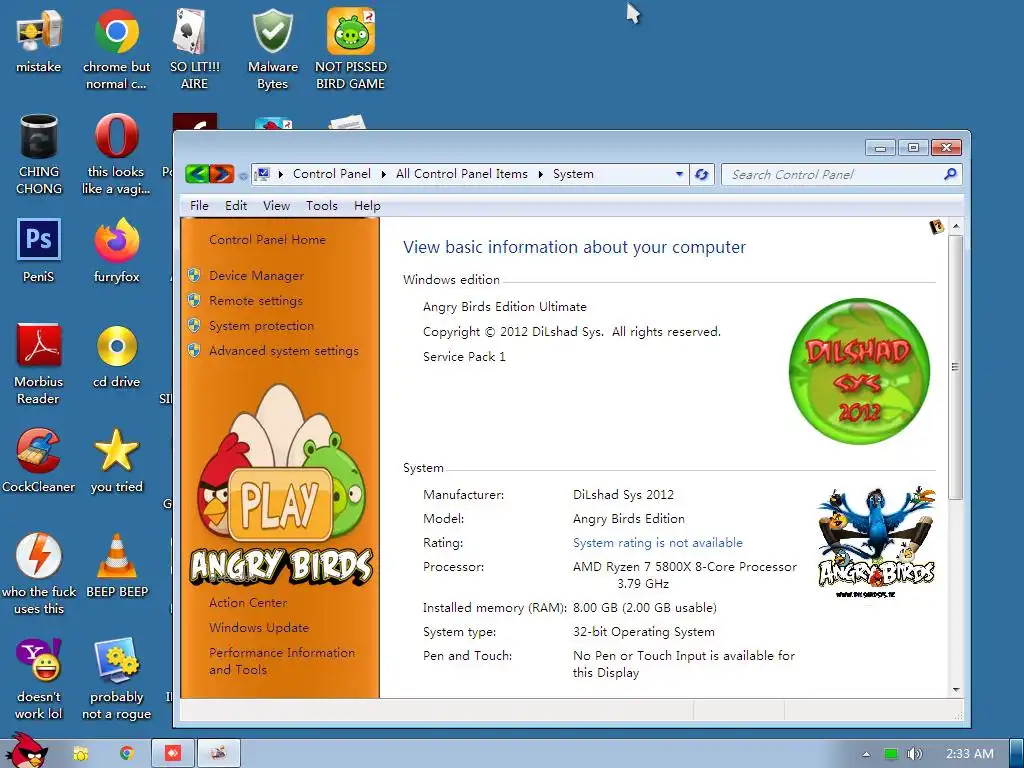1024x768 pixels.
Task: Open the 'probably not a rogue' icon
Action: coord(116,679)
